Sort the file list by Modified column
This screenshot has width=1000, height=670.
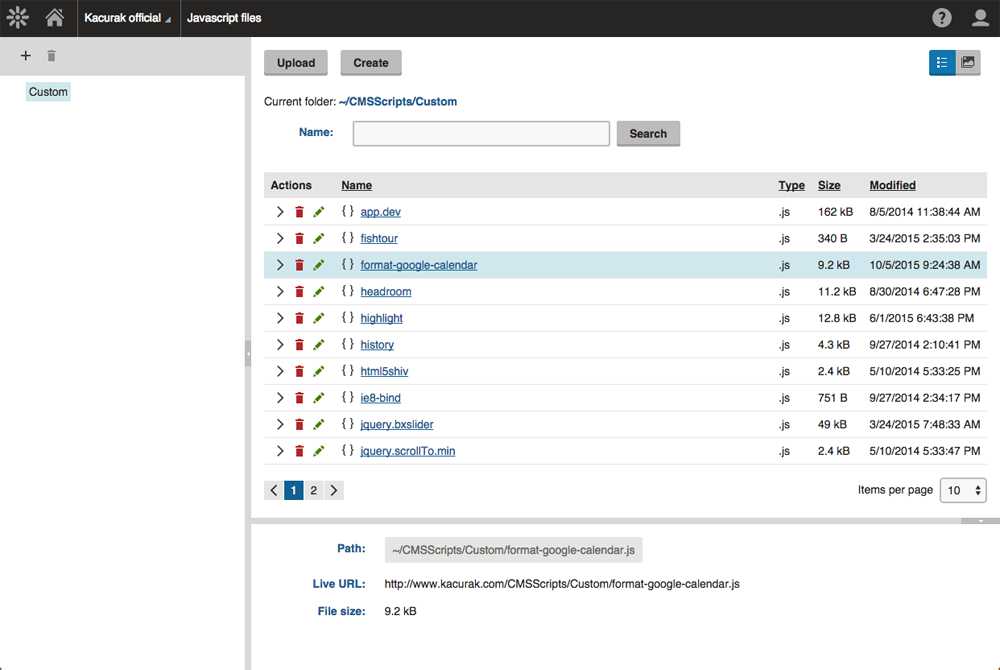pos(892,185)
